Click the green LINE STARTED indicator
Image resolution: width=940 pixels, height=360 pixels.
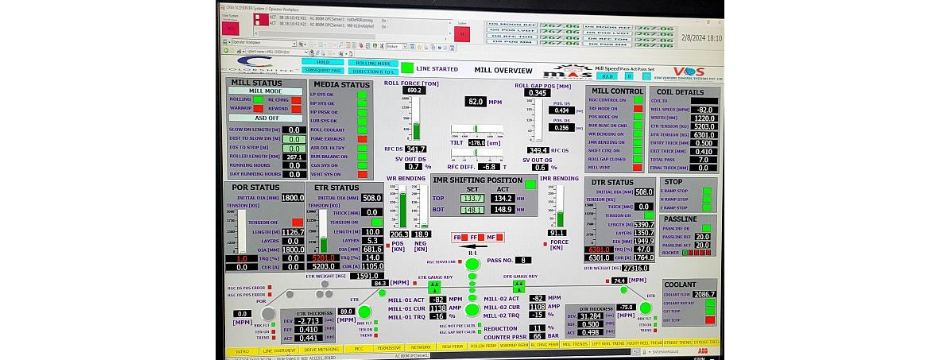click(407, 68)
